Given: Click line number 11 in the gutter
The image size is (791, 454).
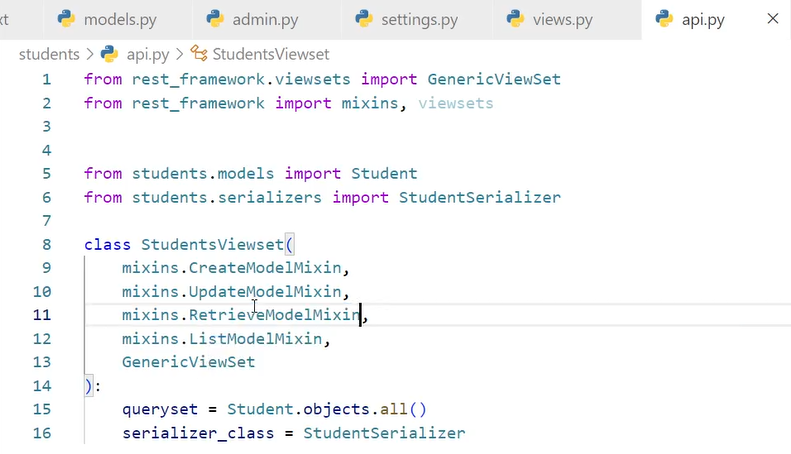Looking at the screenshot, I should tap(41, 315).
